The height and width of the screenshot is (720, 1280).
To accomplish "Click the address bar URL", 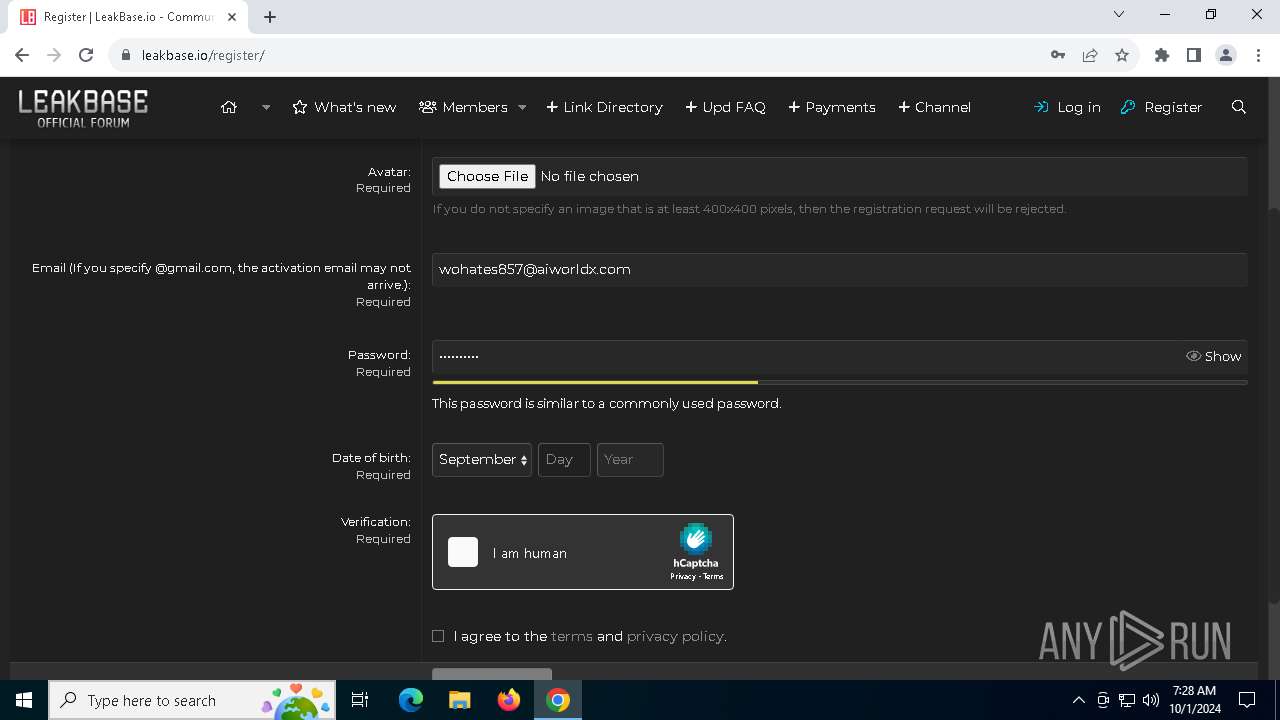I will click(x=203, y=55).
